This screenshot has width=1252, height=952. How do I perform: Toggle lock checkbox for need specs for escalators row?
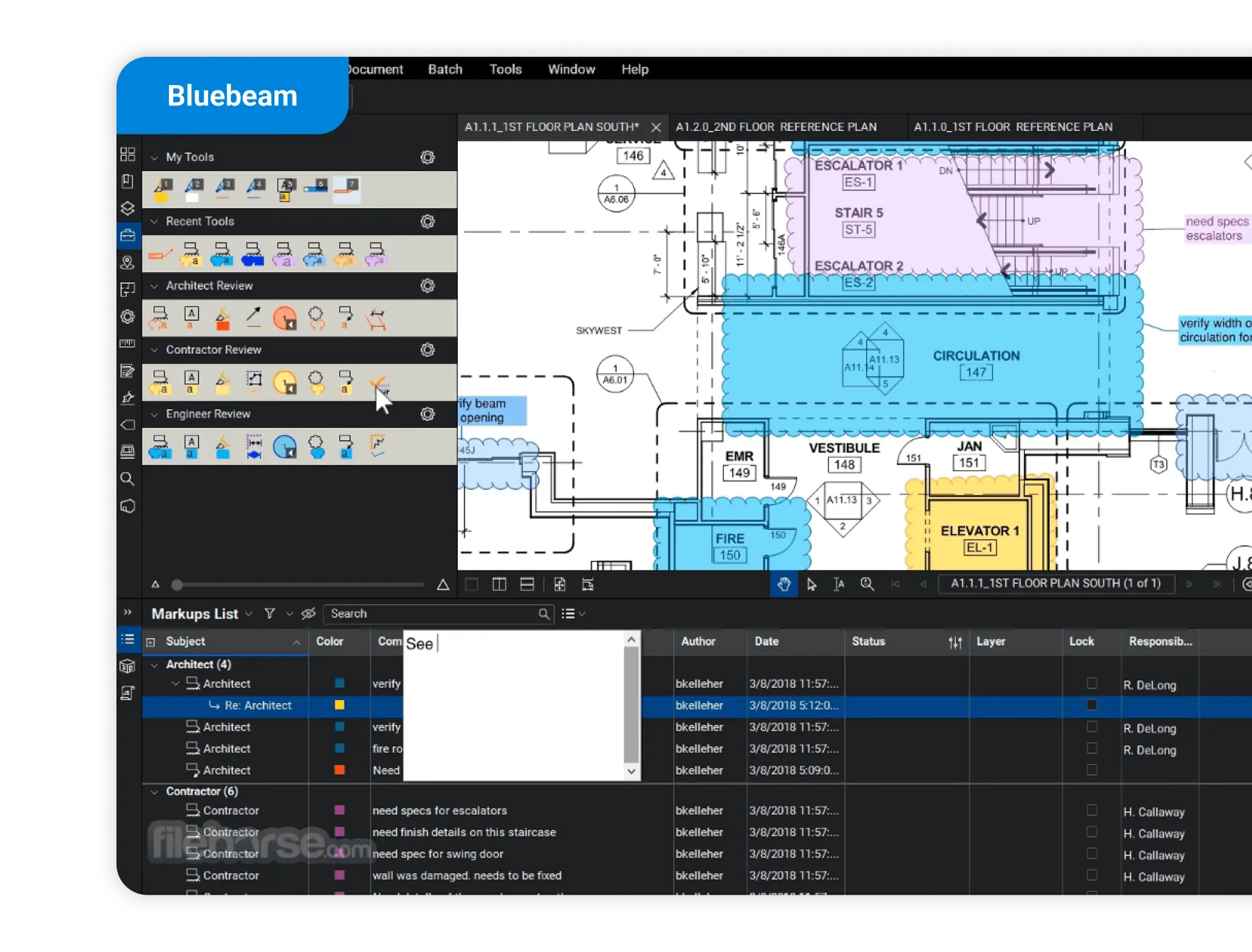pos(1092,810)
